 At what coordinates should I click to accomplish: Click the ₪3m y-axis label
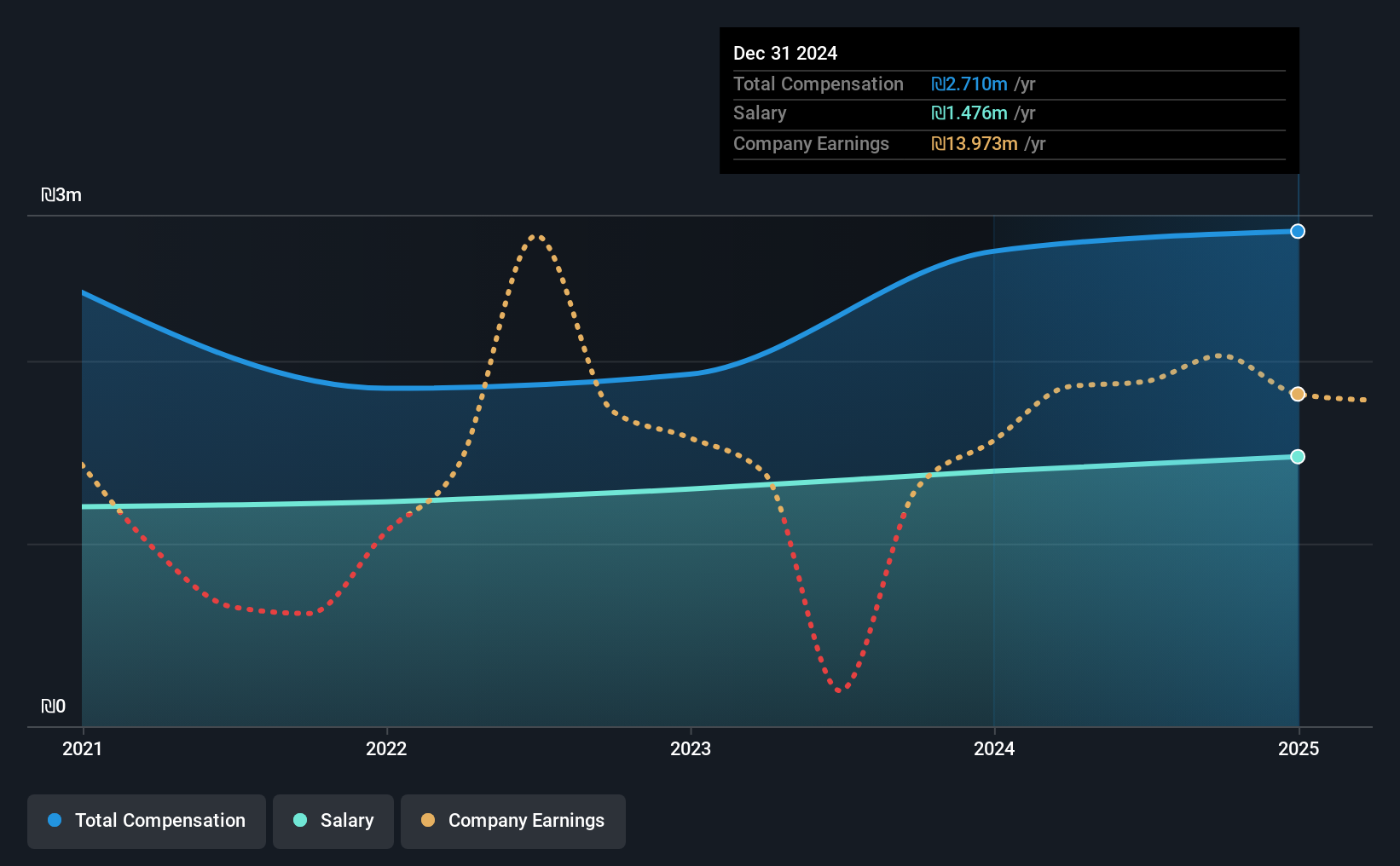(x=61, y=195)
